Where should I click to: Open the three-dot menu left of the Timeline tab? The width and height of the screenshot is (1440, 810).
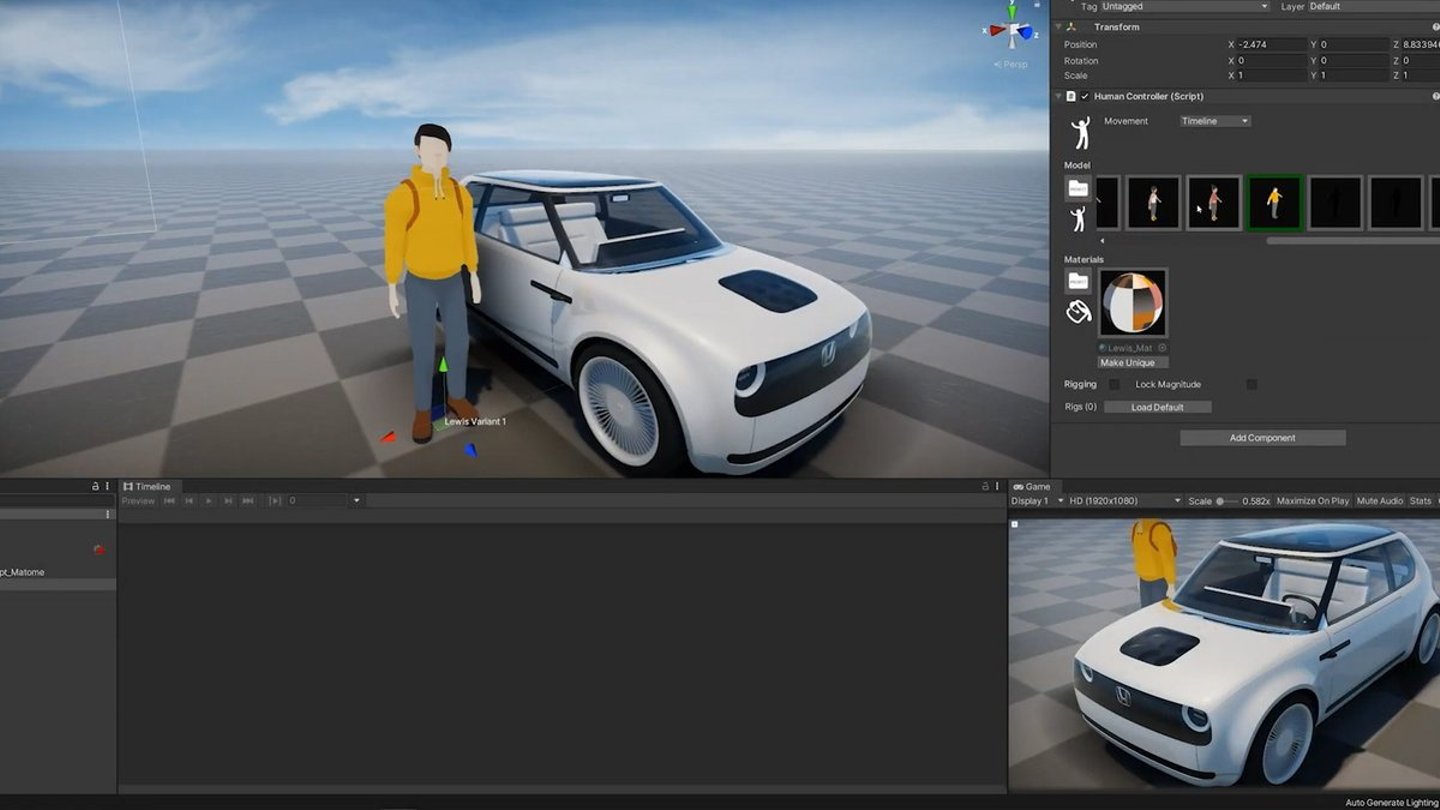[x=107, y=486]
